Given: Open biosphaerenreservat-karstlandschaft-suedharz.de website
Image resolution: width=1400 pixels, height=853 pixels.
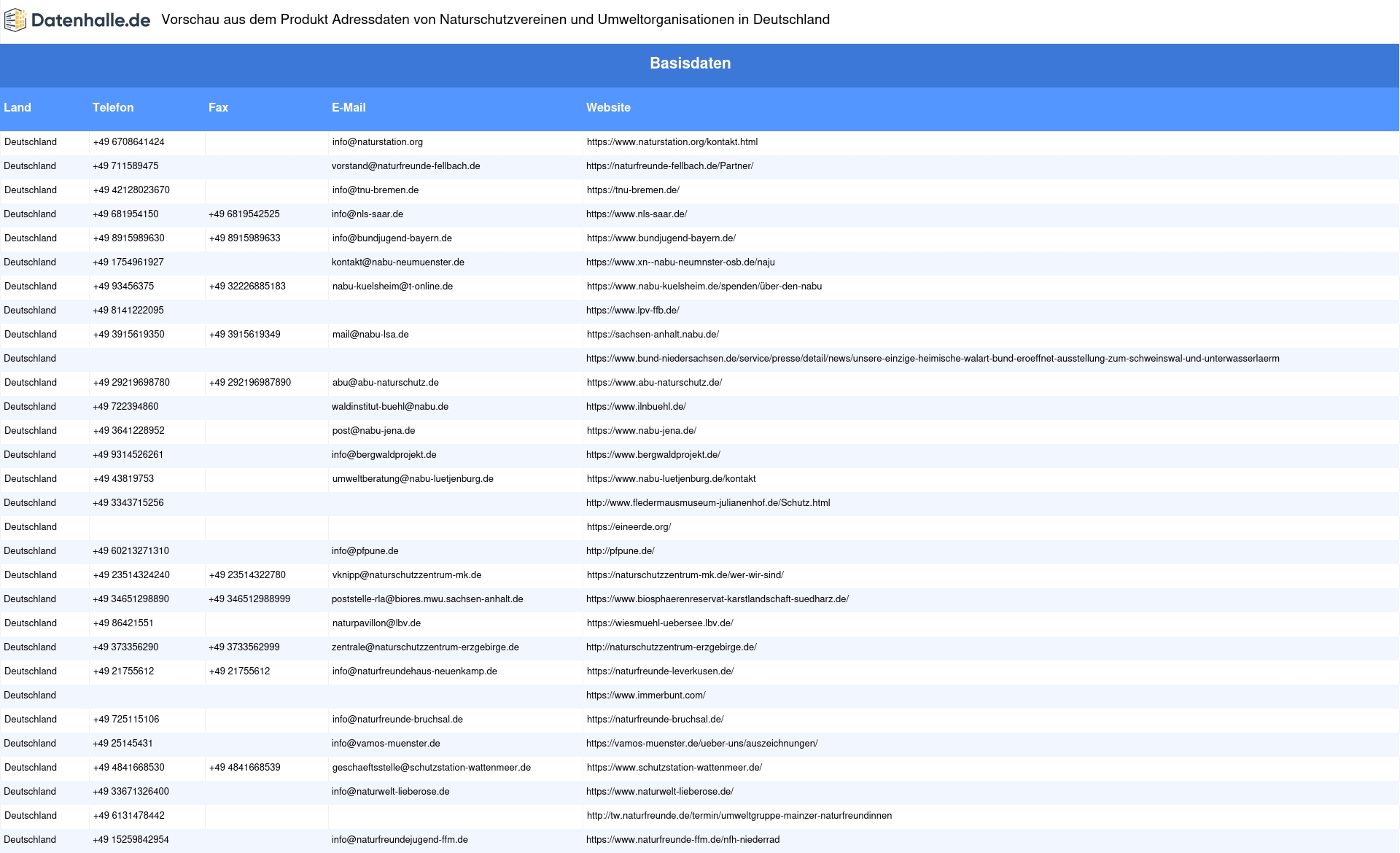Looking at the screenshot, I should click(717, 599).
